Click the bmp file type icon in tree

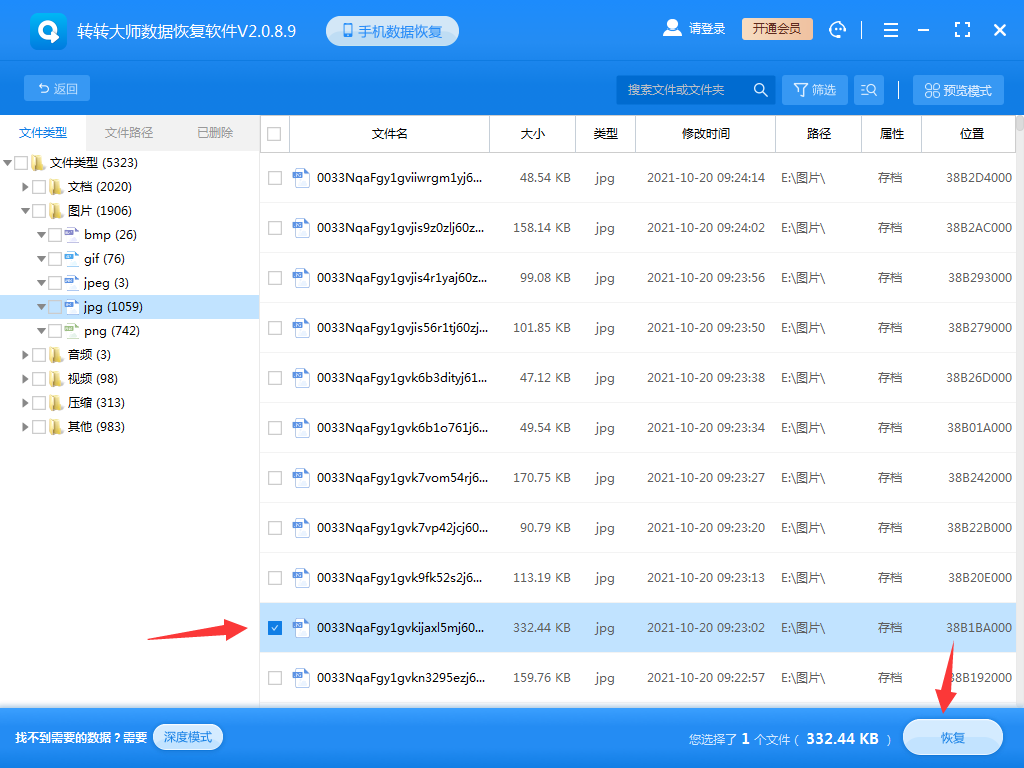[x=72, y=234]
